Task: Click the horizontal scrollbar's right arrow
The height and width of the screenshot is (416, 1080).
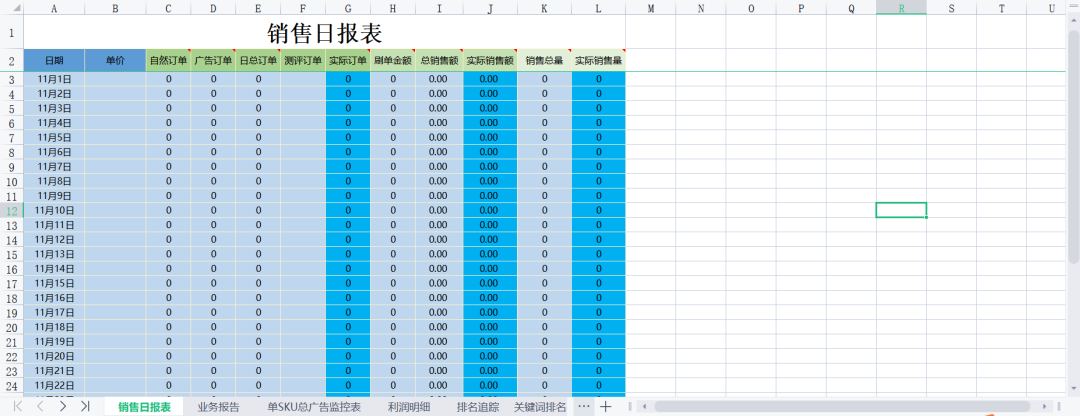Action: pyautogui.click(x=1045, y=407)
